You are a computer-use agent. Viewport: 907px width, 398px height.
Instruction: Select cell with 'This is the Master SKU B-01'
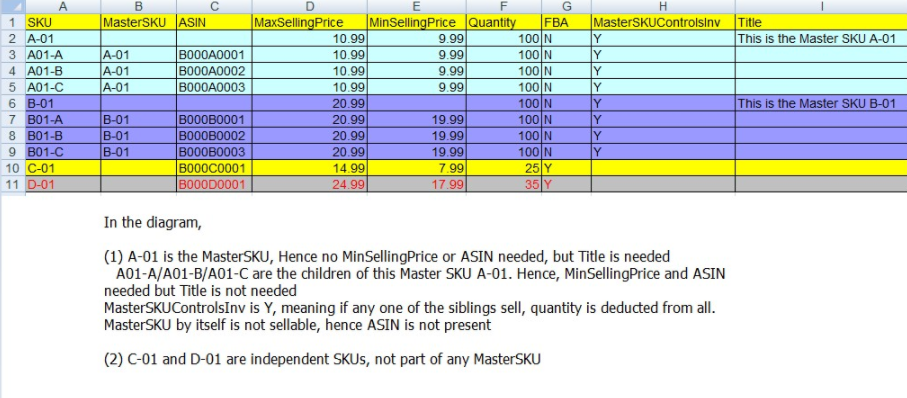(x=821, y=104)
